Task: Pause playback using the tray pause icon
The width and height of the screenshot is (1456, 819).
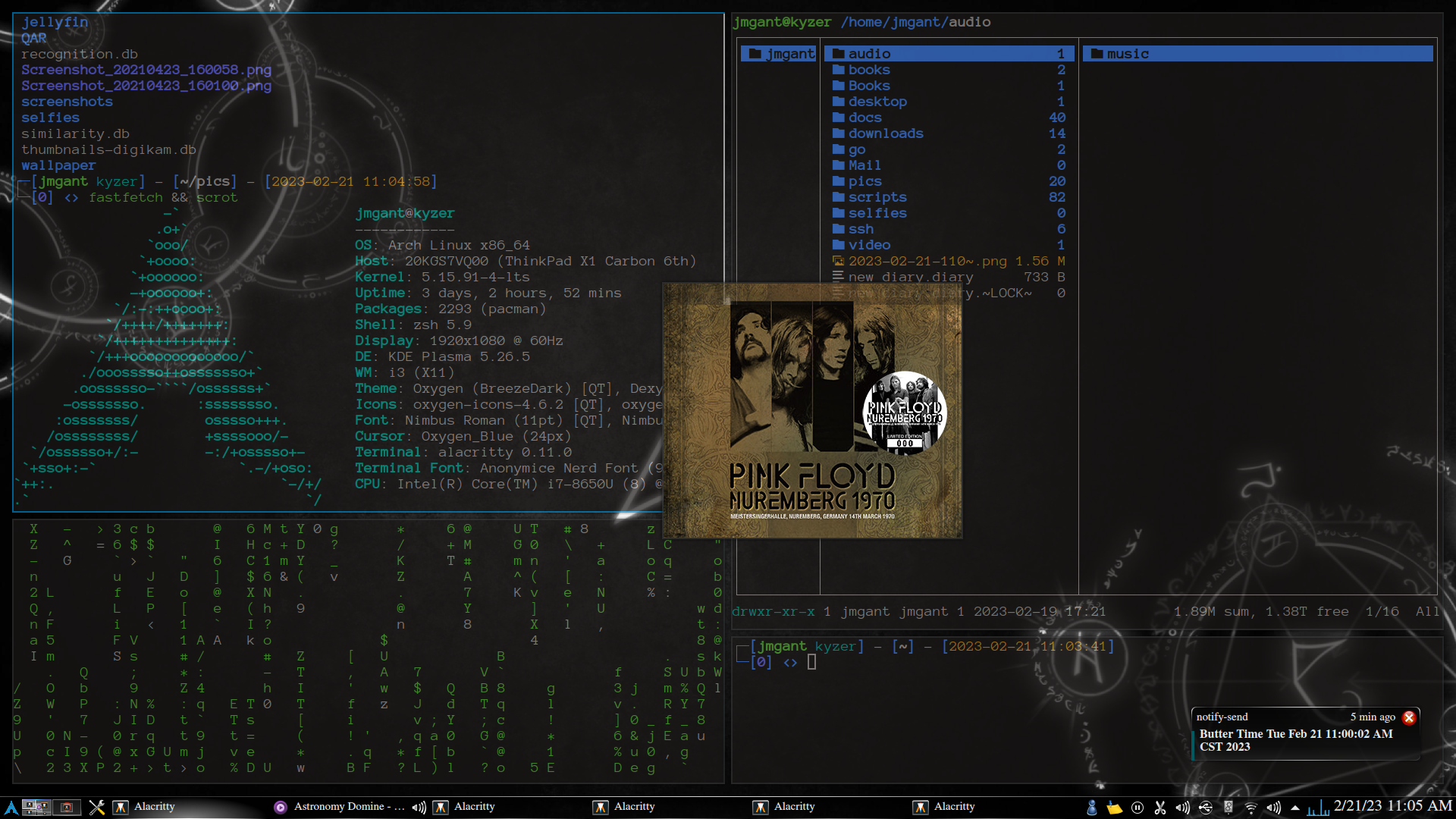Action: tap(1137, 807)
